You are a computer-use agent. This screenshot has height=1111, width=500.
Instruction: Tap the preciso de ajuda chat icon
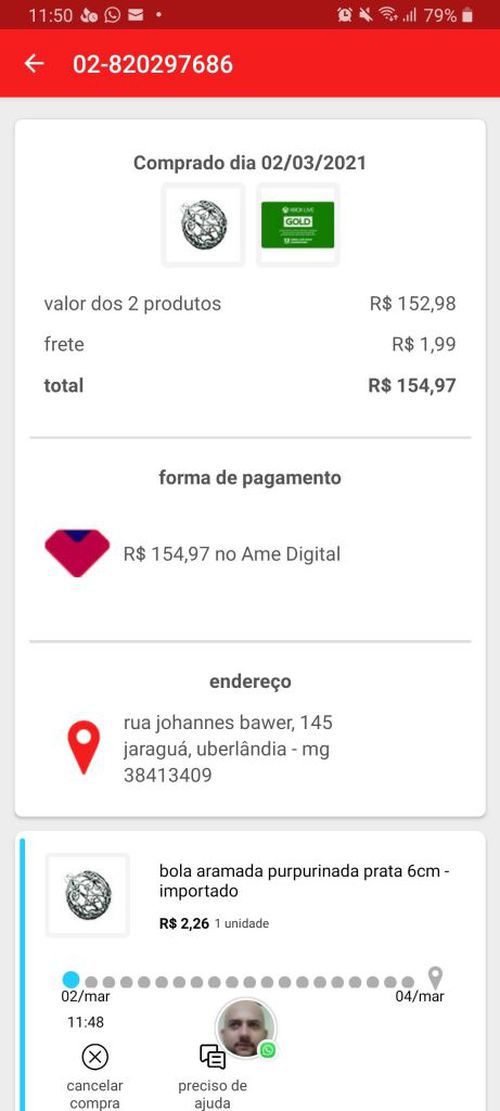(x=212, y=1057)
